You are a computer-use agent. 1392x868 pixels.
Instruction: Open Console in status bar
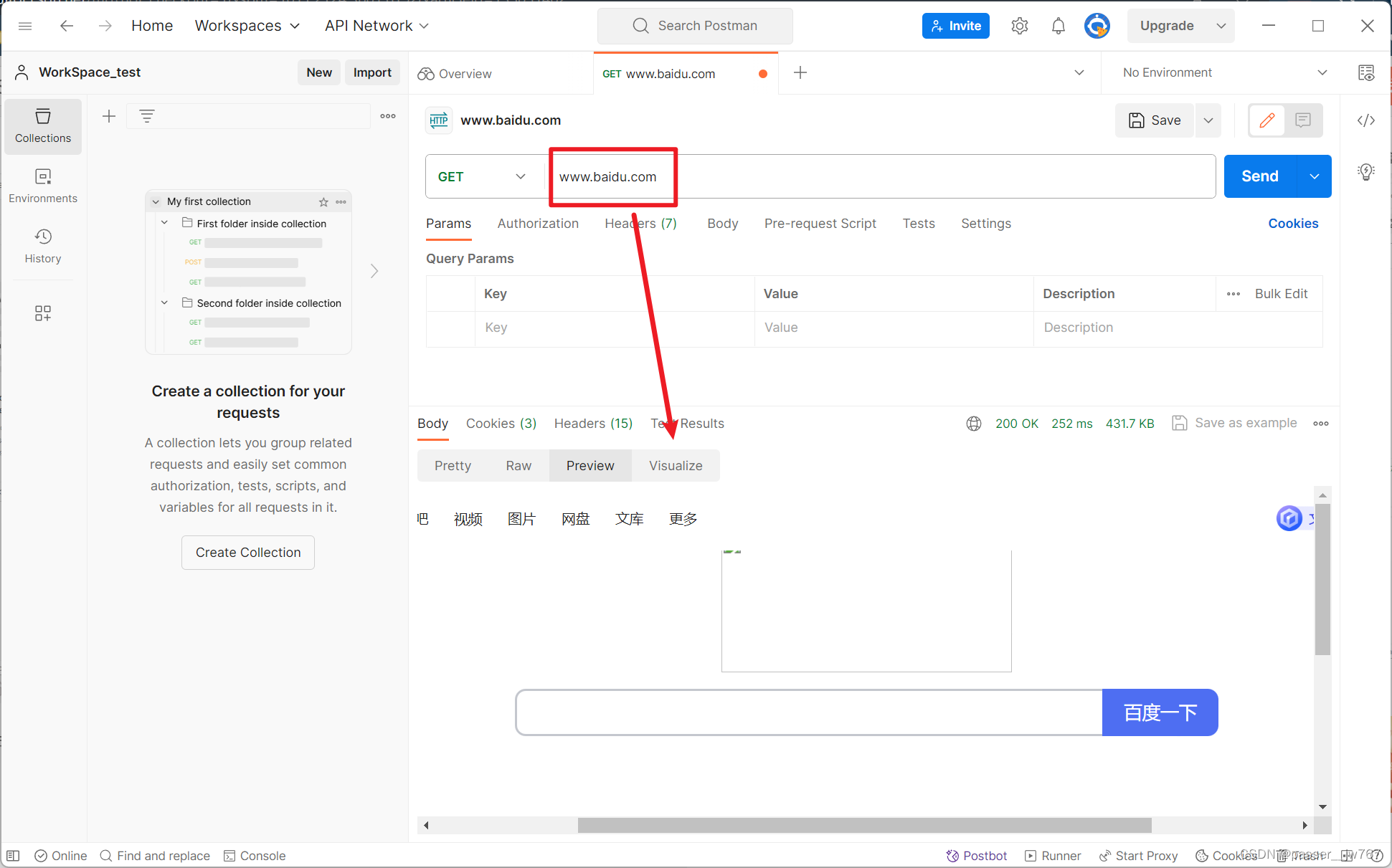point(255,856)
